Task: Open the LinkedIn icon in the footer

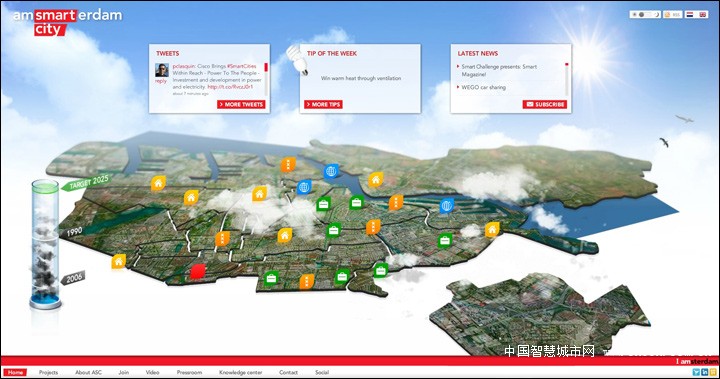Action: (x=705, y=372)
